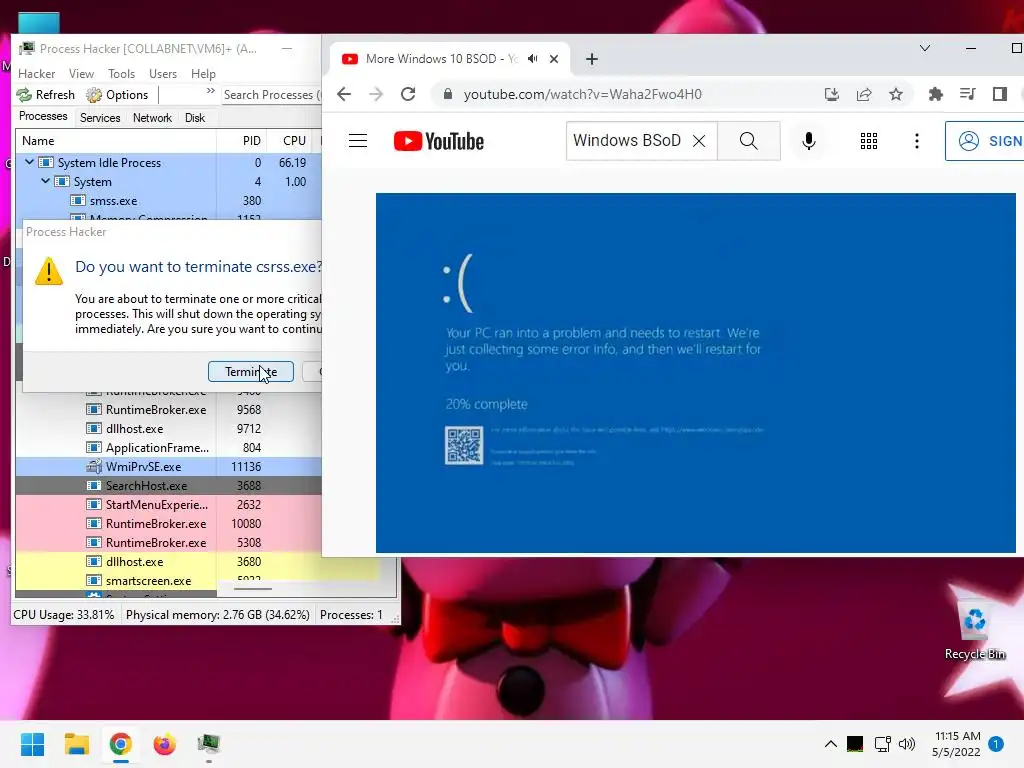Click the Physical memory status entry
Image resolution: width=1024 pixels, height=768 pixels.
[217, 615]
